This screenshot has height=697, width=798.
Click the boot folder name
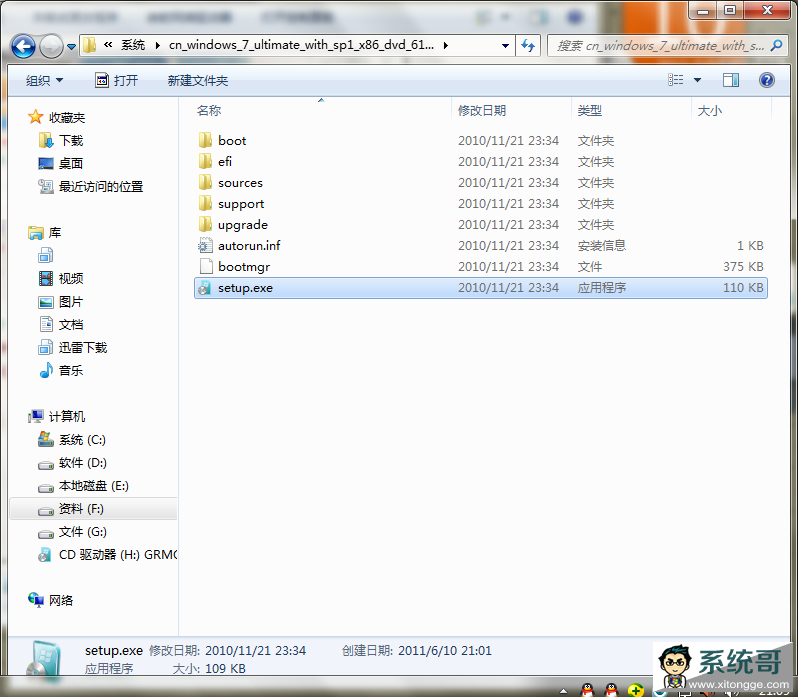[232, 140]
